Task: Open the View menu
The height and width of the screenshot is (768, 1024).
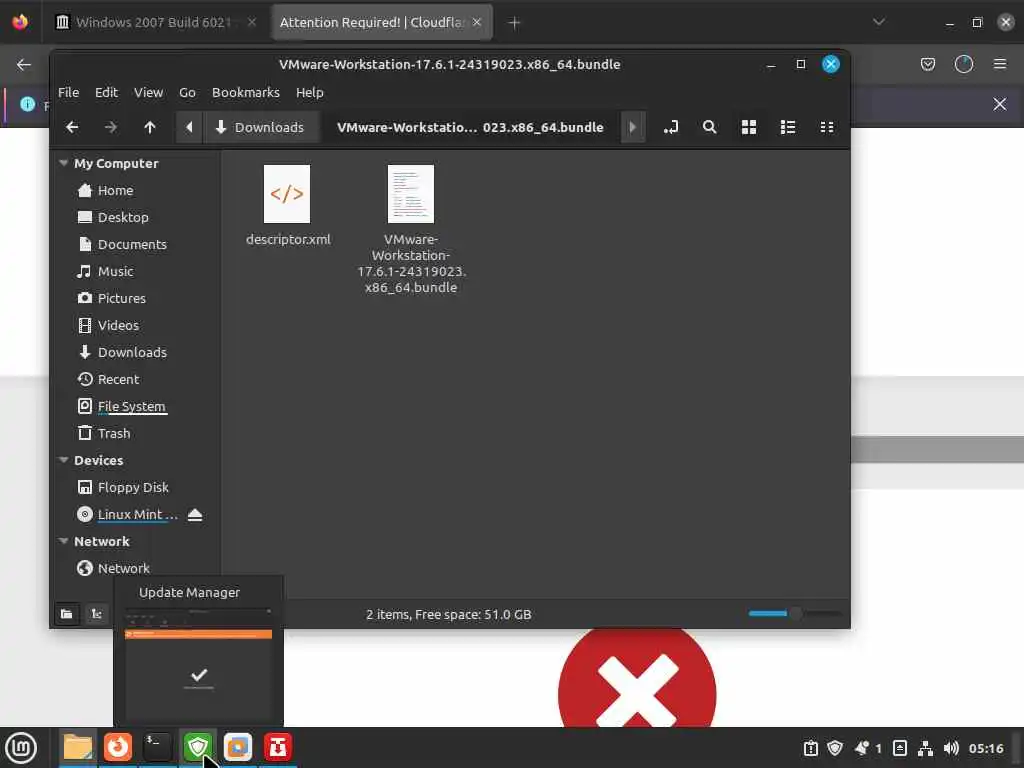Action: tap(148, 93)
